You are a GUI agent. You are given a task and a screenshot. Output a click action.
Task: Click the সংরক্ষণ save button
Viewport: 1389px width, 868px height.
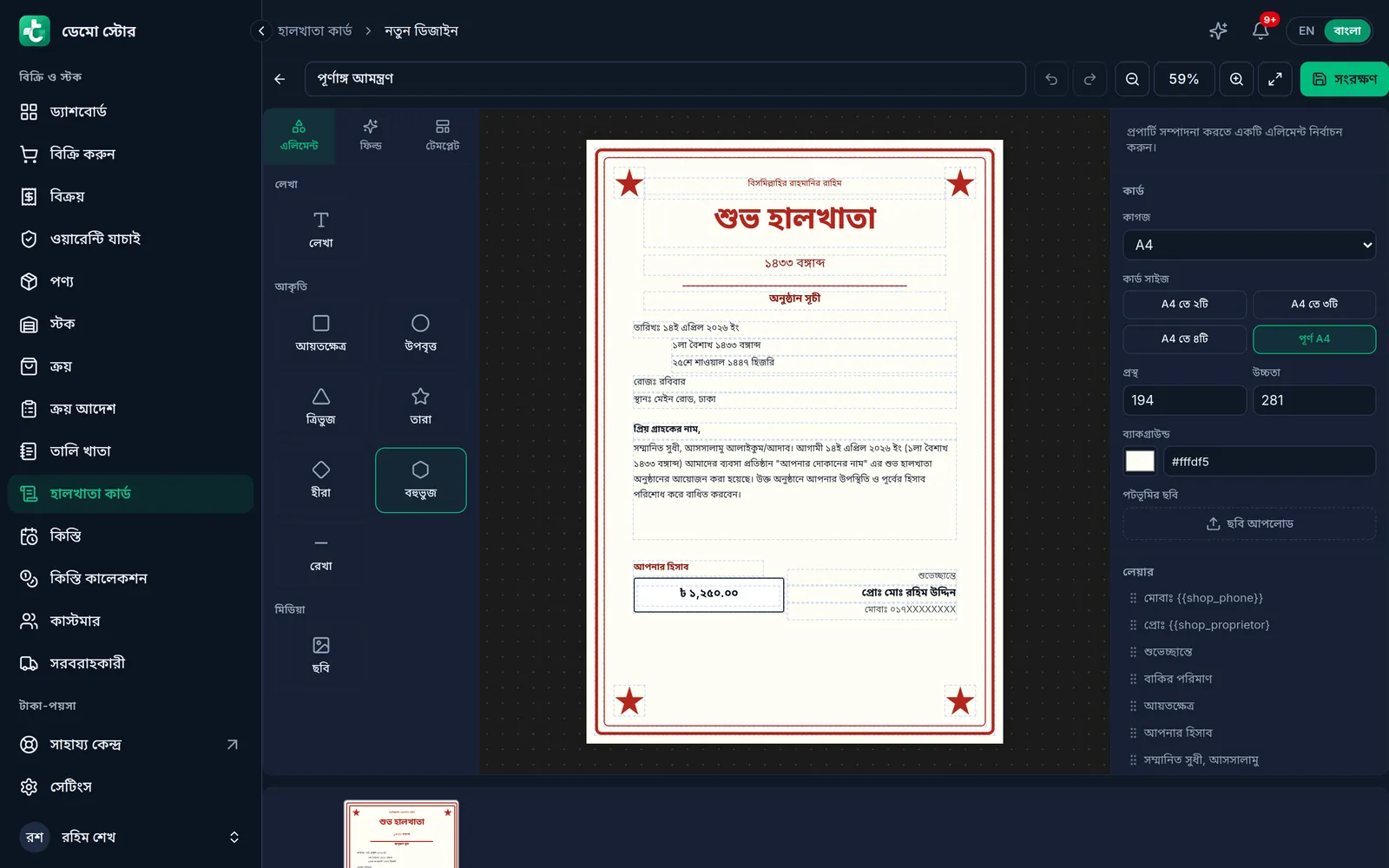(x=1344, y=79)
